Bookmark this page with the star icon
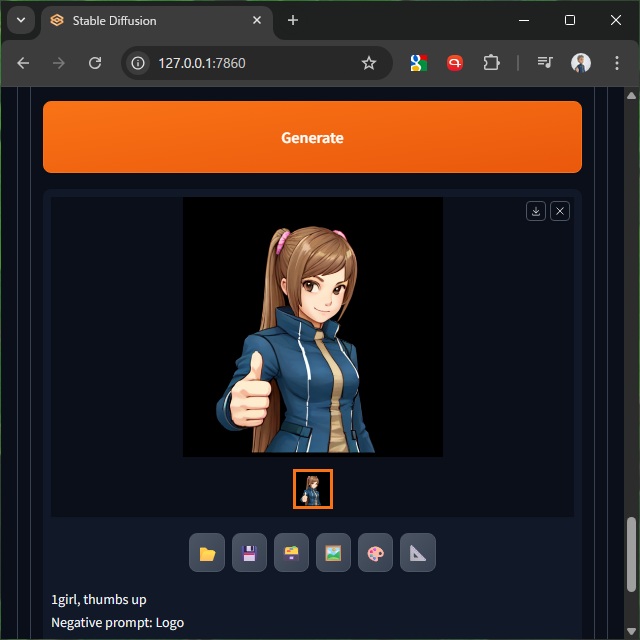This screenshot has height=640, width=640. click(x=369, y=63)
